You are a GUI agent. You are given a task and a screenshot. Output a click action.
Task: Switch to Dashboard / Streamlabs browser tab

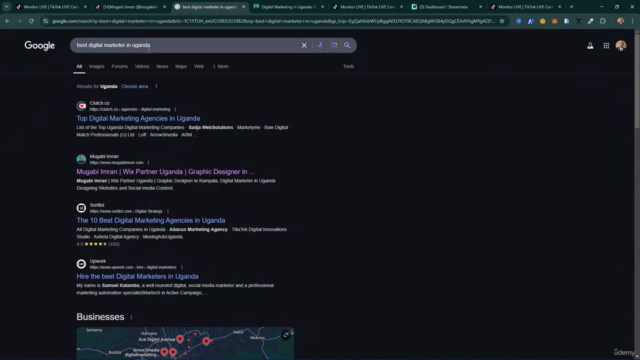(x=446, y=7)
